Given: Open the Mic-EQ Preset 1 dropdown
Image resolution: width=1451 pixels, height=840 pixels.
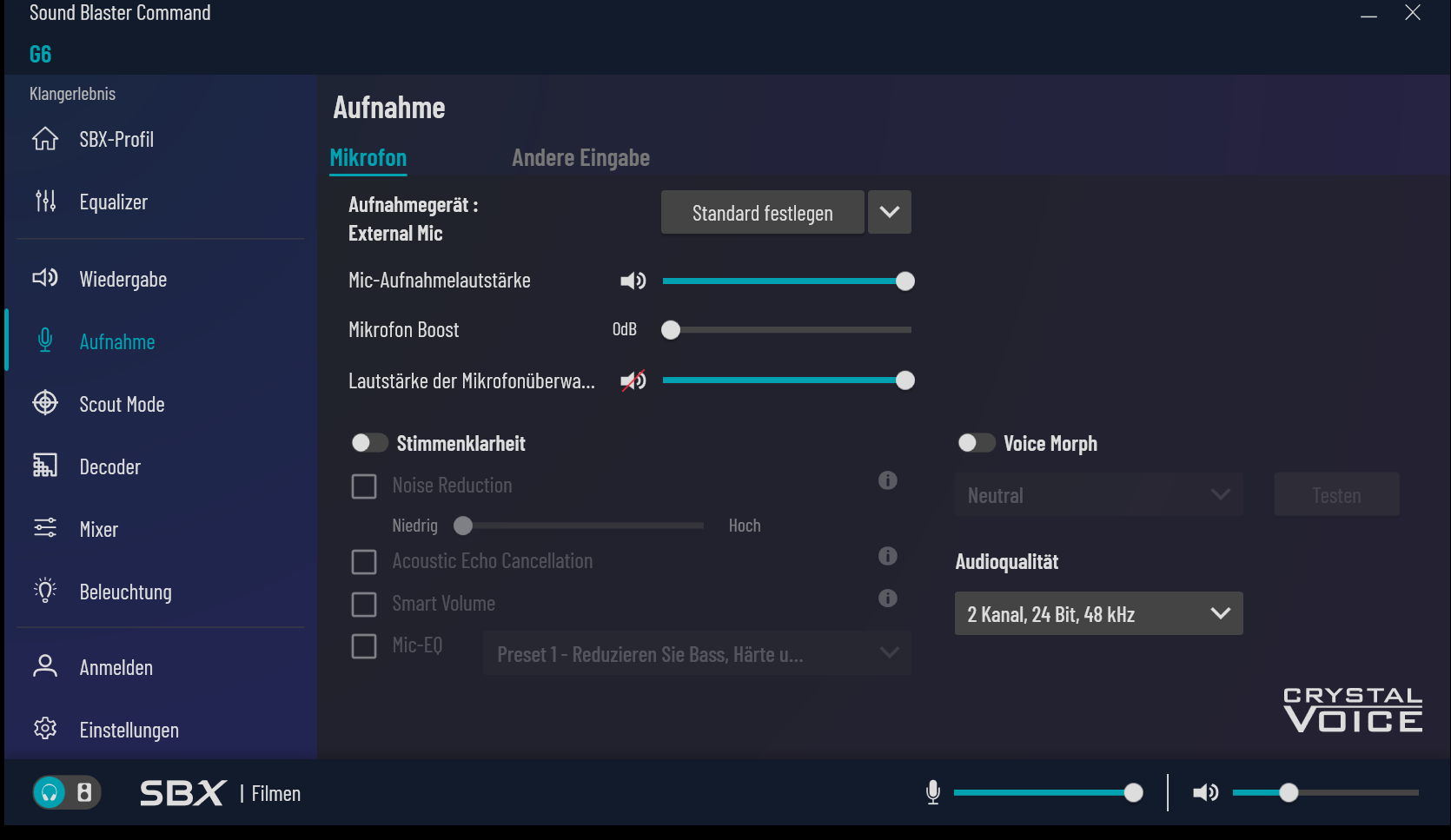Looking at the screenshot, I should pos(697,653).
